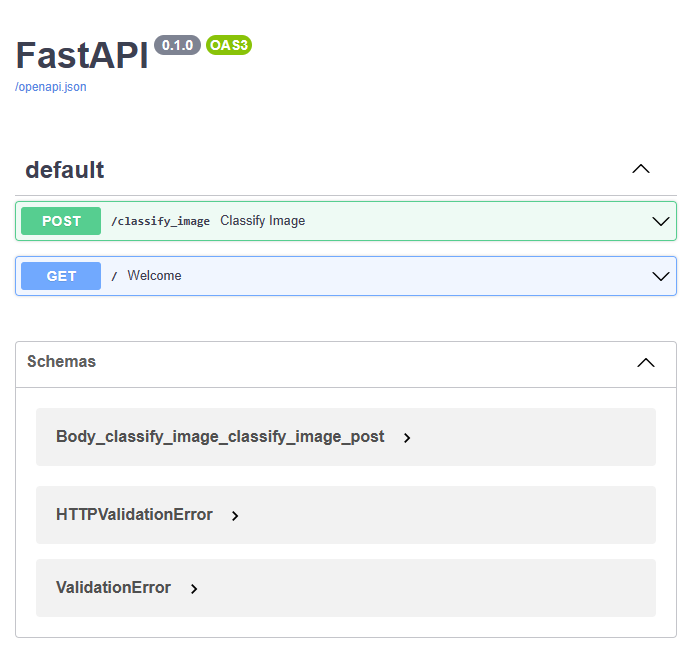Image resolution: width=692 pixels, height=653 pixels.
Task: Click the green OAS3 badge
Action: pos(229,45)
